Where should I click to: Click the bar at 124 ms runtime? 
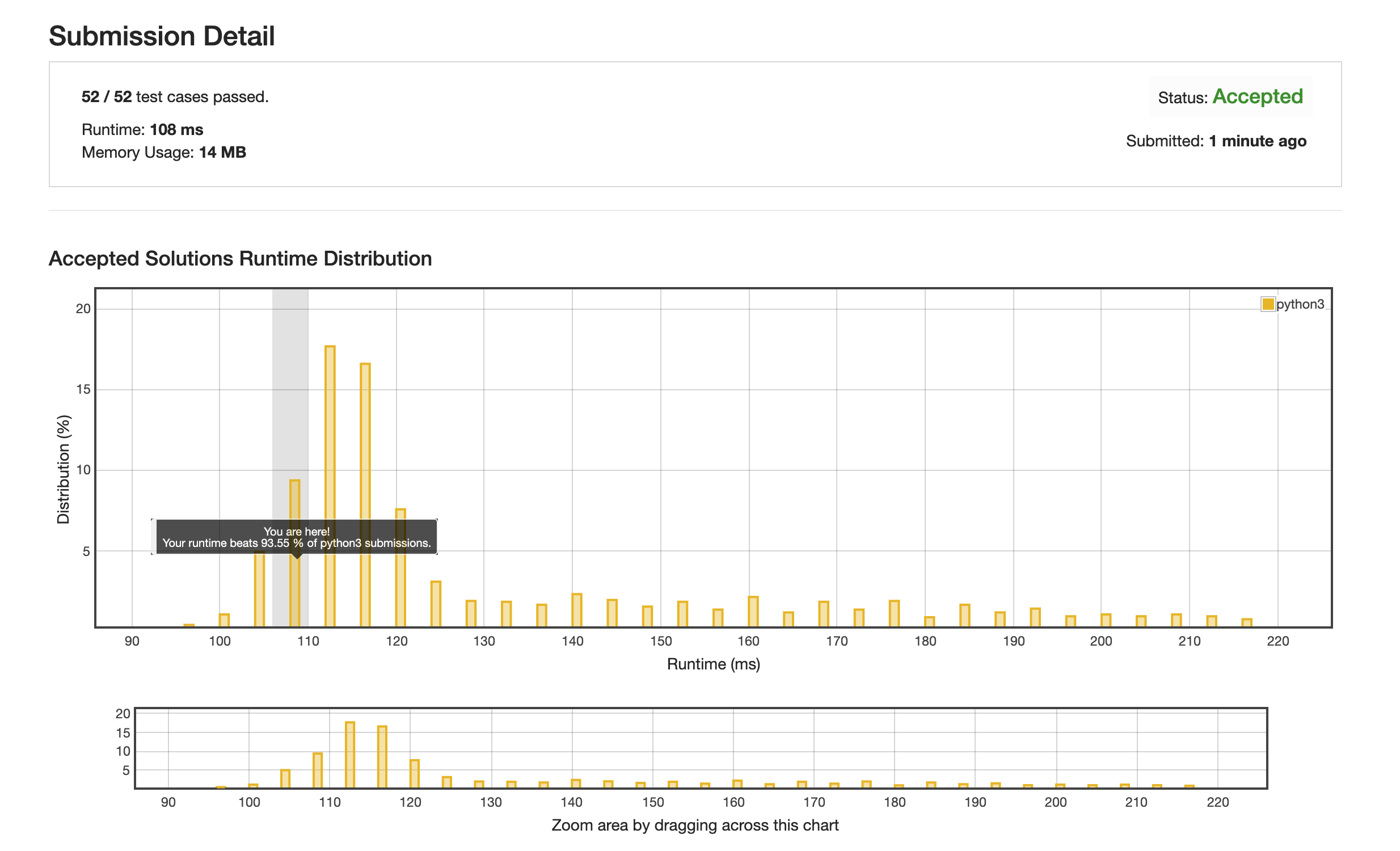coord(436,605)
